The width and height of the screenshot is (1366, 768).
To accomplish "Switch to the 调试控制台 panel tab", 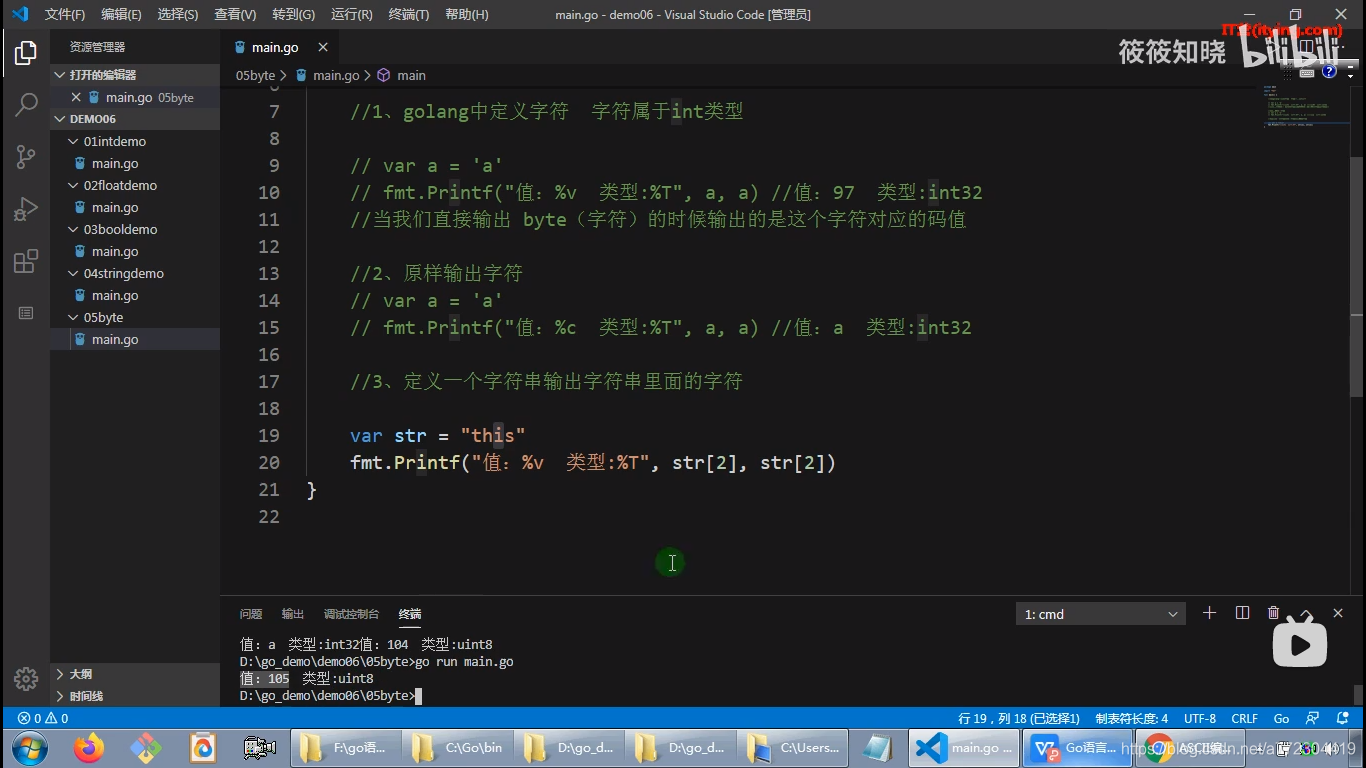I will pos(351,614).
